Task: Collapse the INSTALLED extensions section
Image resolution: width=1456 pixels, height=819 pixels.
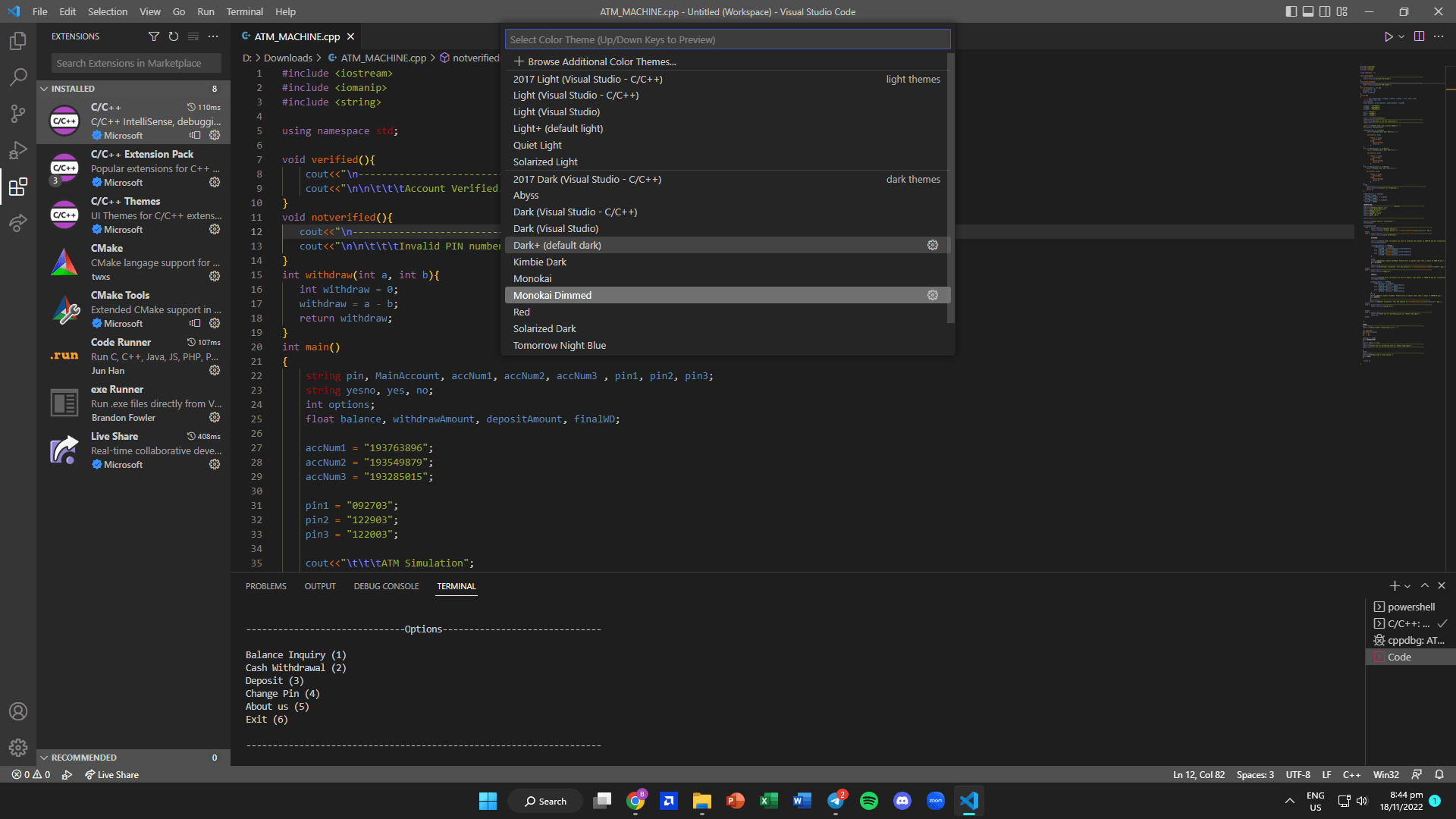Action: point(45,89)
